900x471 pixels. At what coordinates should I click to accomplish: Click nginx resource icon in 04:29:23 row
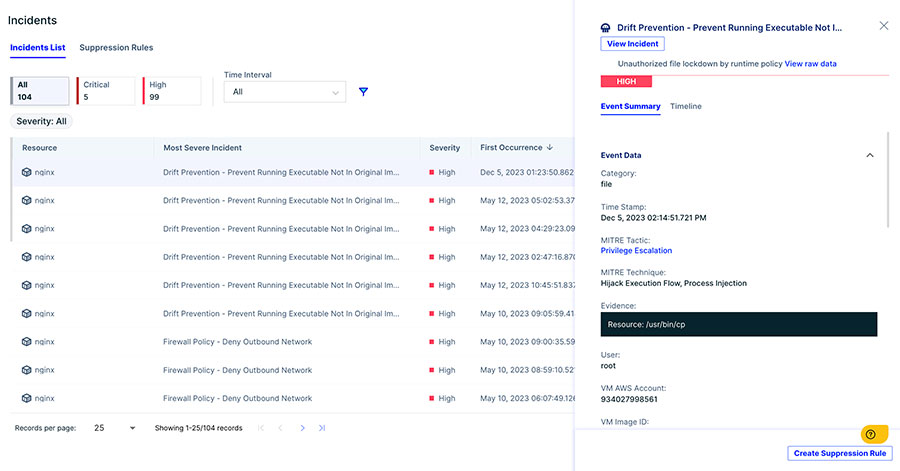[26, 228]
